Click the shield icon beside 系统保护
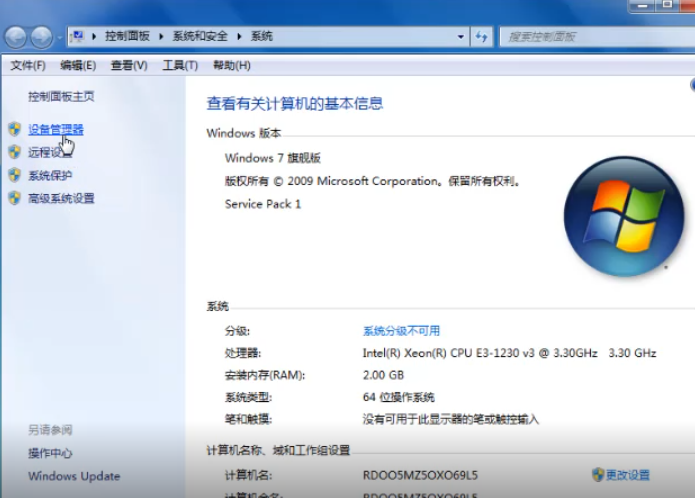 (x=14, y=175)
